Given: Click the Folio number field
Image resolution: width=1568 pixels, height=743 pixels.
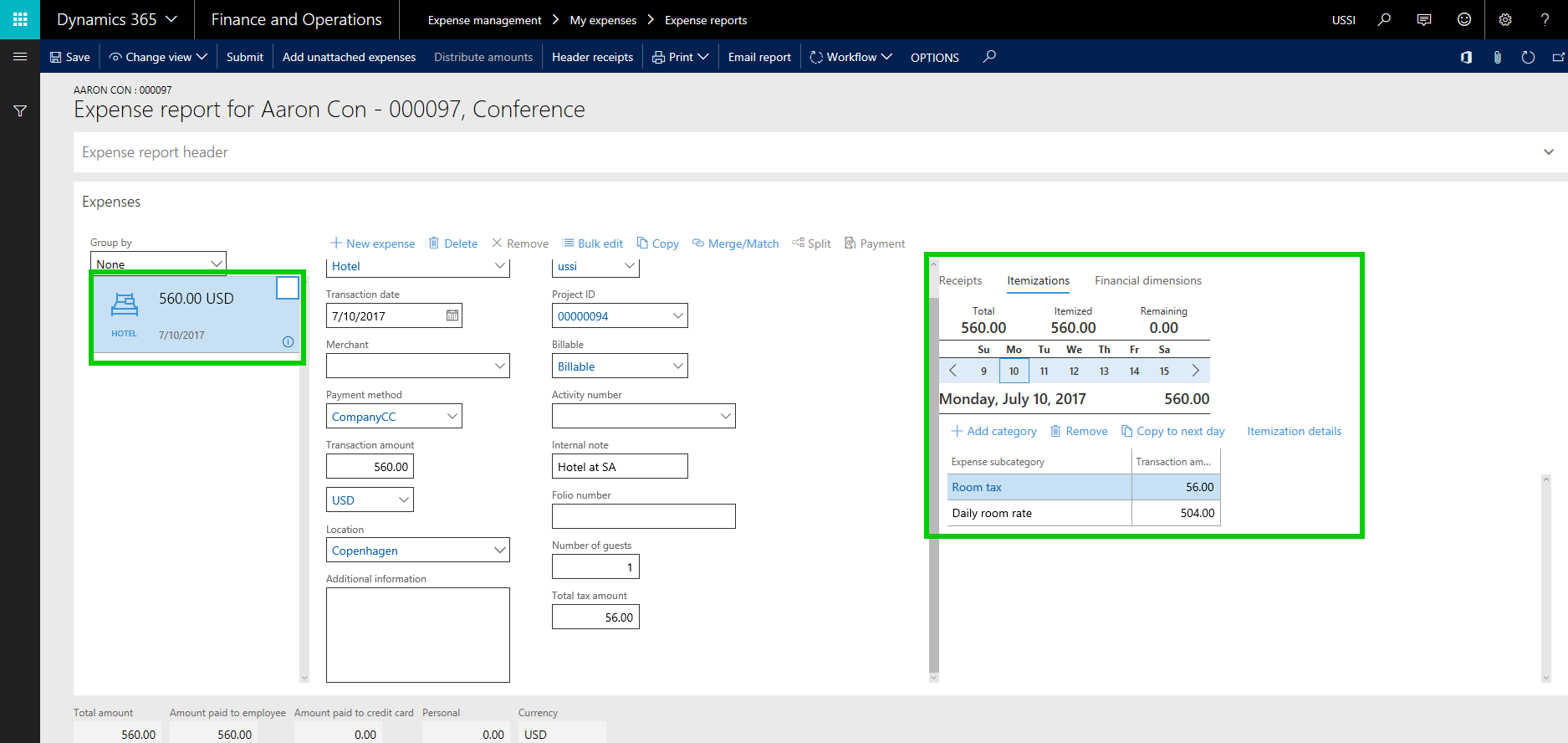Looking at the screenshot, I should pos(644,516).
